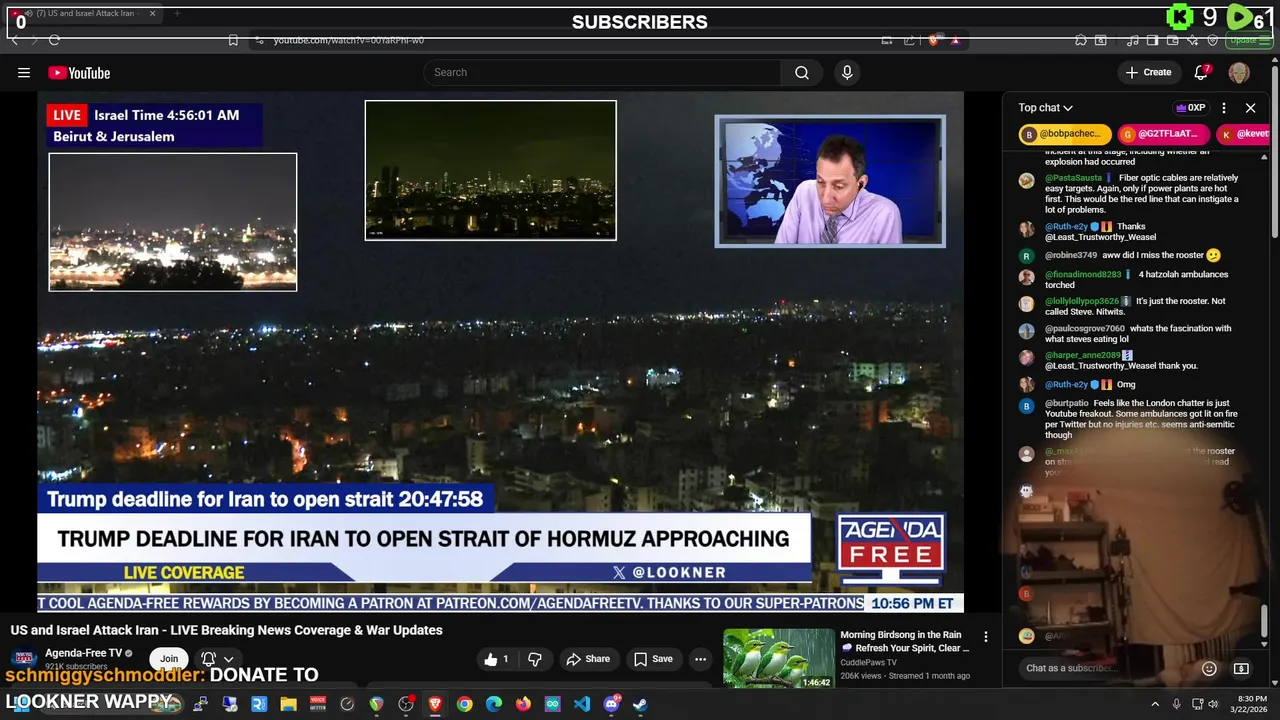Open the account avatar menu

pos(1239,73)
